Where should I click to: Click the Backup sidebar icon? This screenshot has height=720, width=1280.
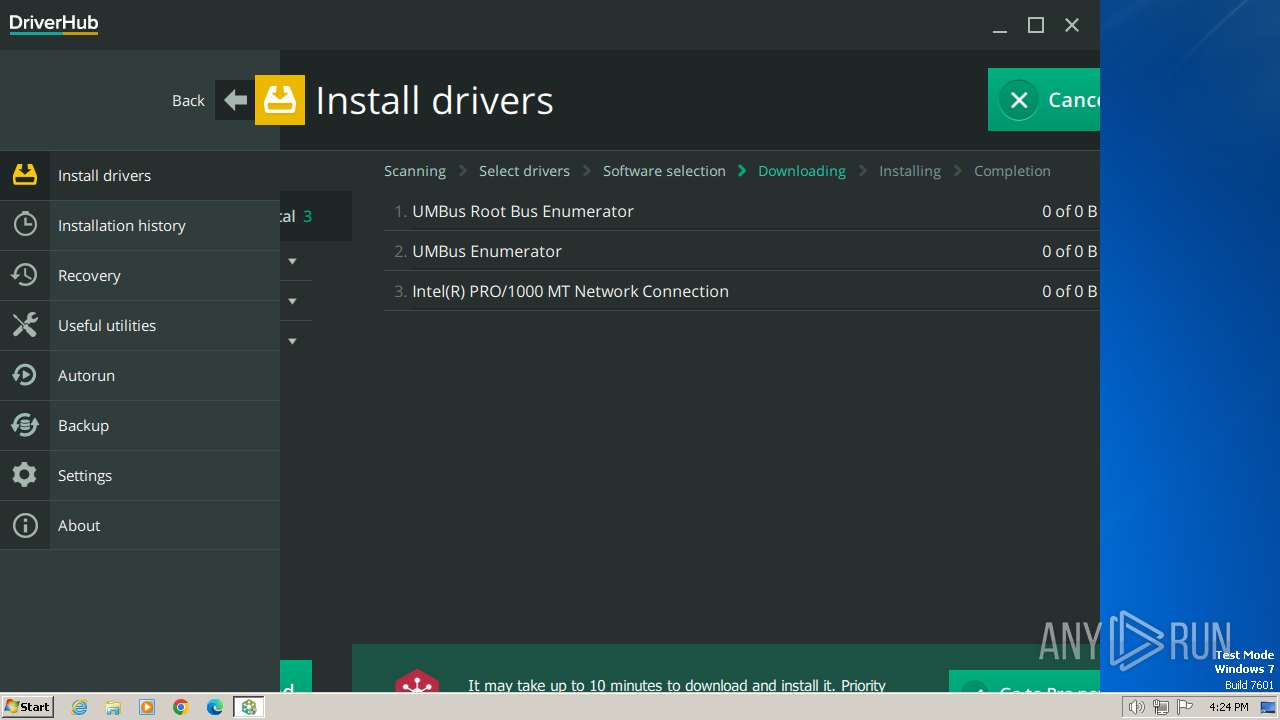click(x=25, y=425)
